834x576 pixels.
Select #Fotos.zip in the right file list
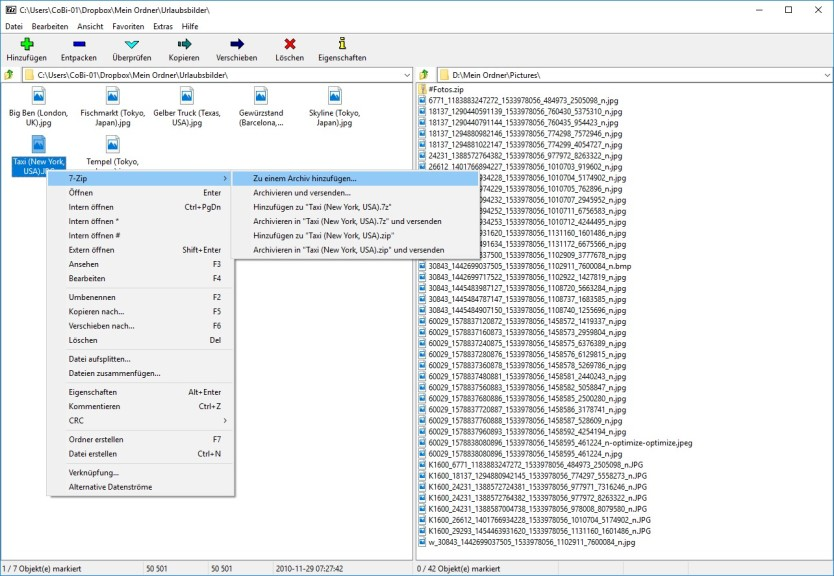448,89
